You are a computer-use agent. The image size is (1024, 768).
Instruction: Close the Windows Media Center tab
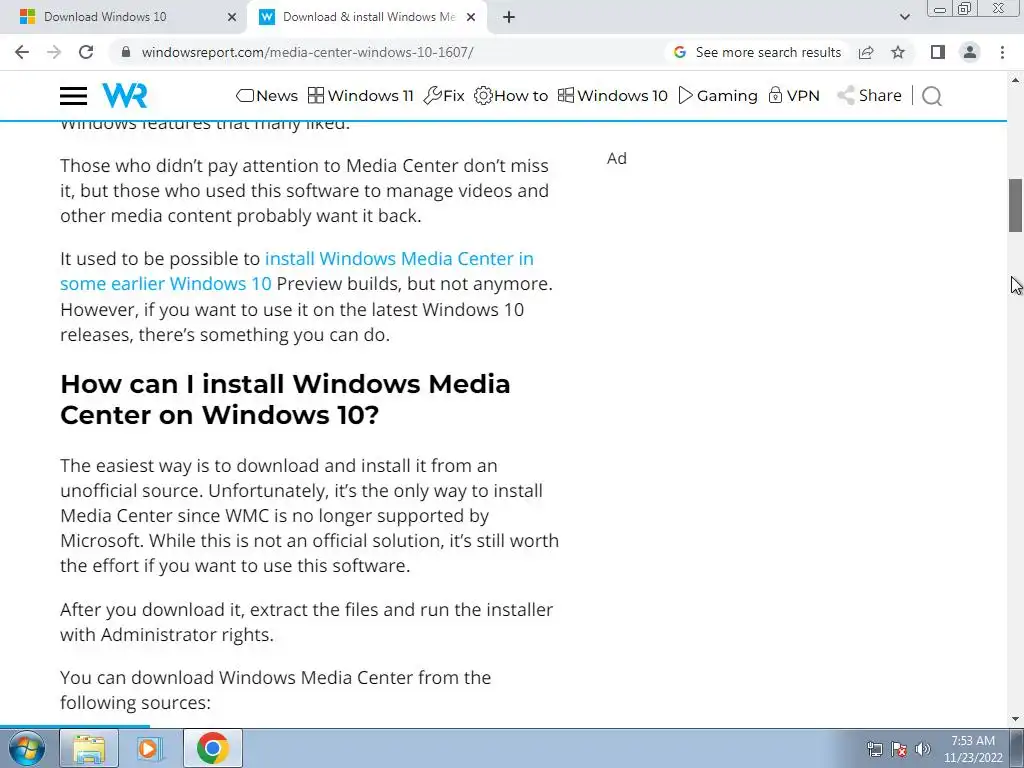pyautogui.click(x=471, y=17)
